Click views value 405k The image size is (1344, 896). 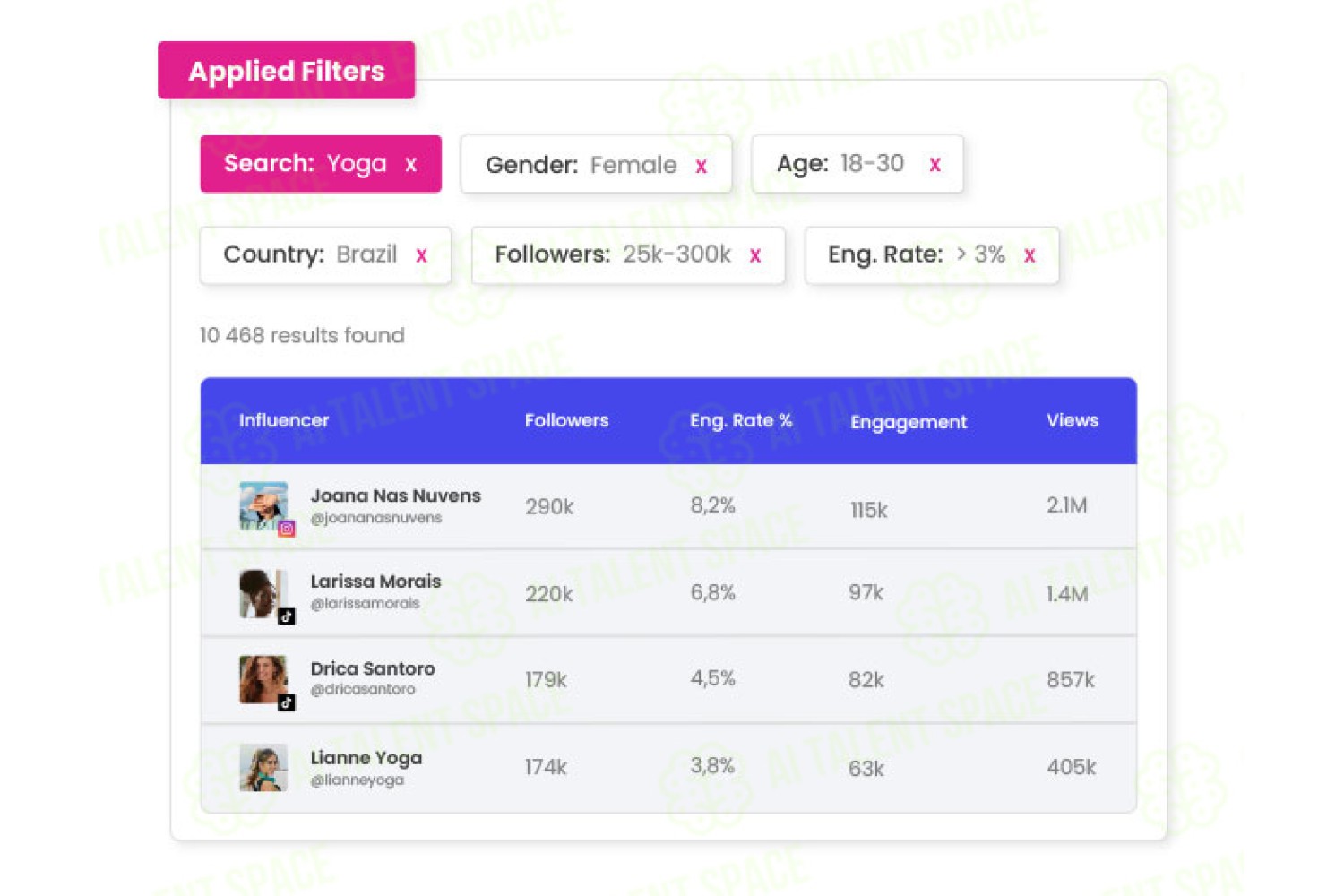tap(1072, 767)
